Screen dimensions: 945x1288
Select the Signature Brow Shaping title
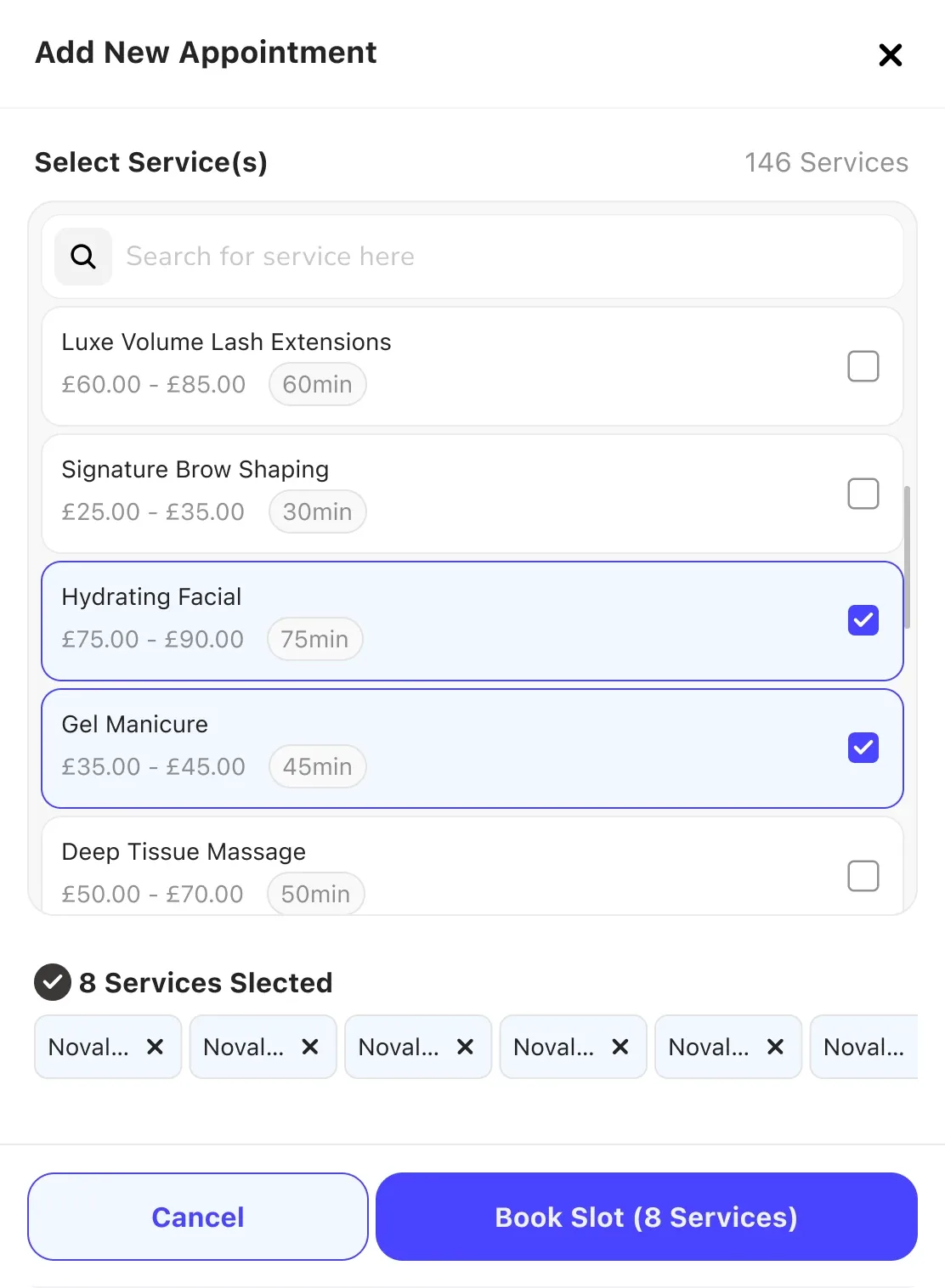click(x=195, y=470)
